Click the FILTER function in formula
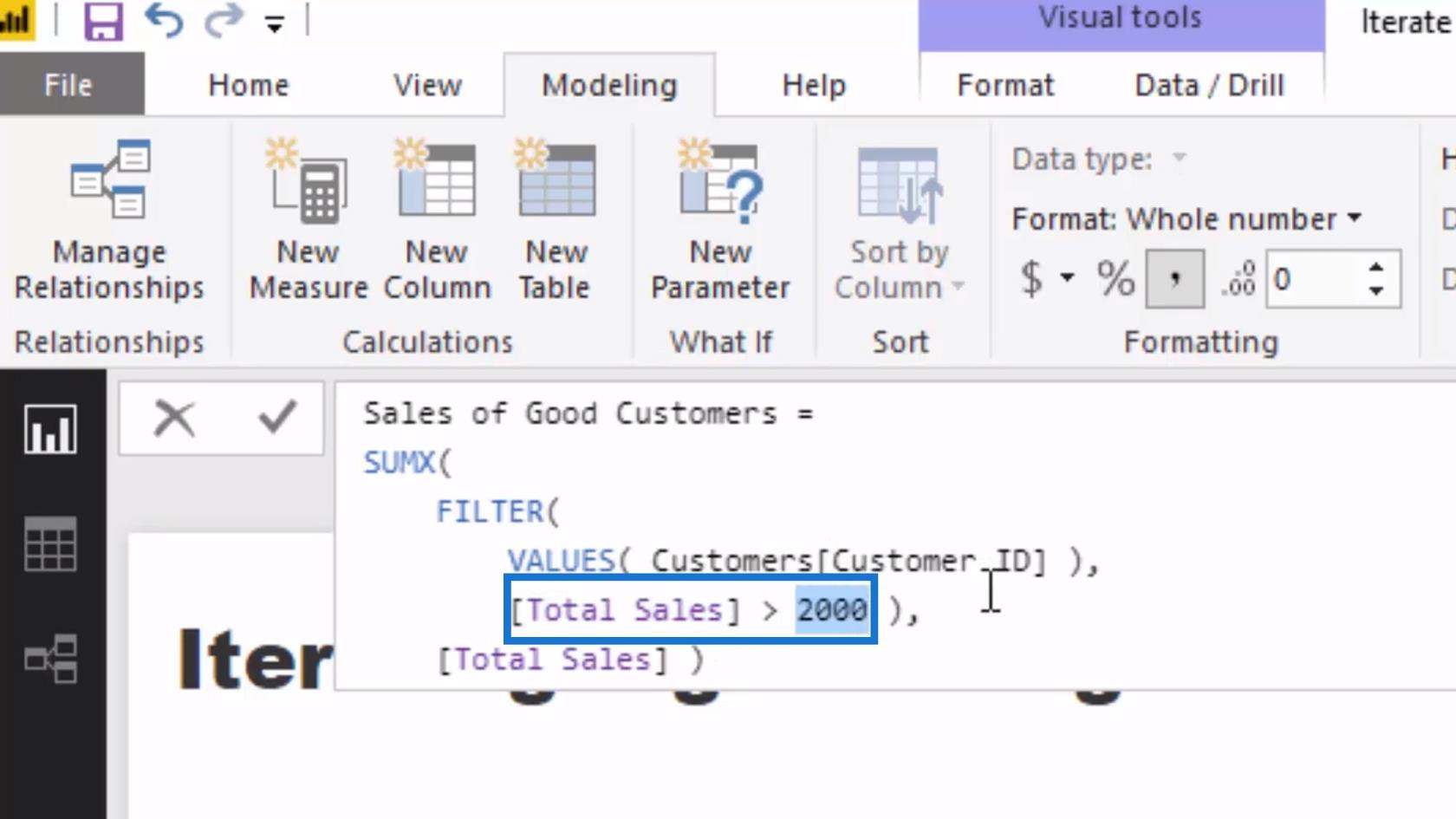Image resolution: width=1456 pixels, height=819 pixels. pos(490,512)
